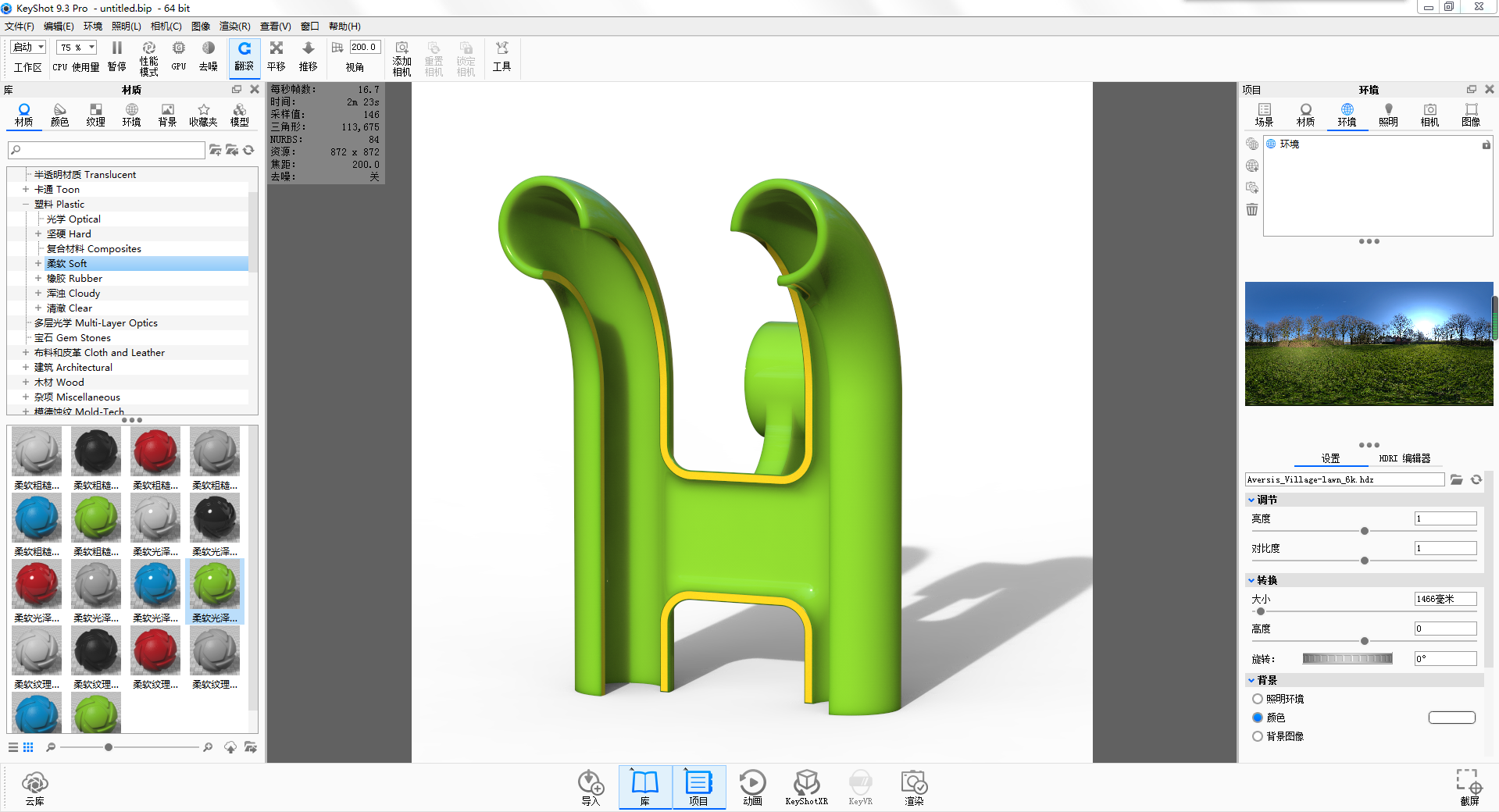Take a Screenshot (截屏) of the view
1499x812 pixels.
pyautogui.click(x=1469, y=787)
